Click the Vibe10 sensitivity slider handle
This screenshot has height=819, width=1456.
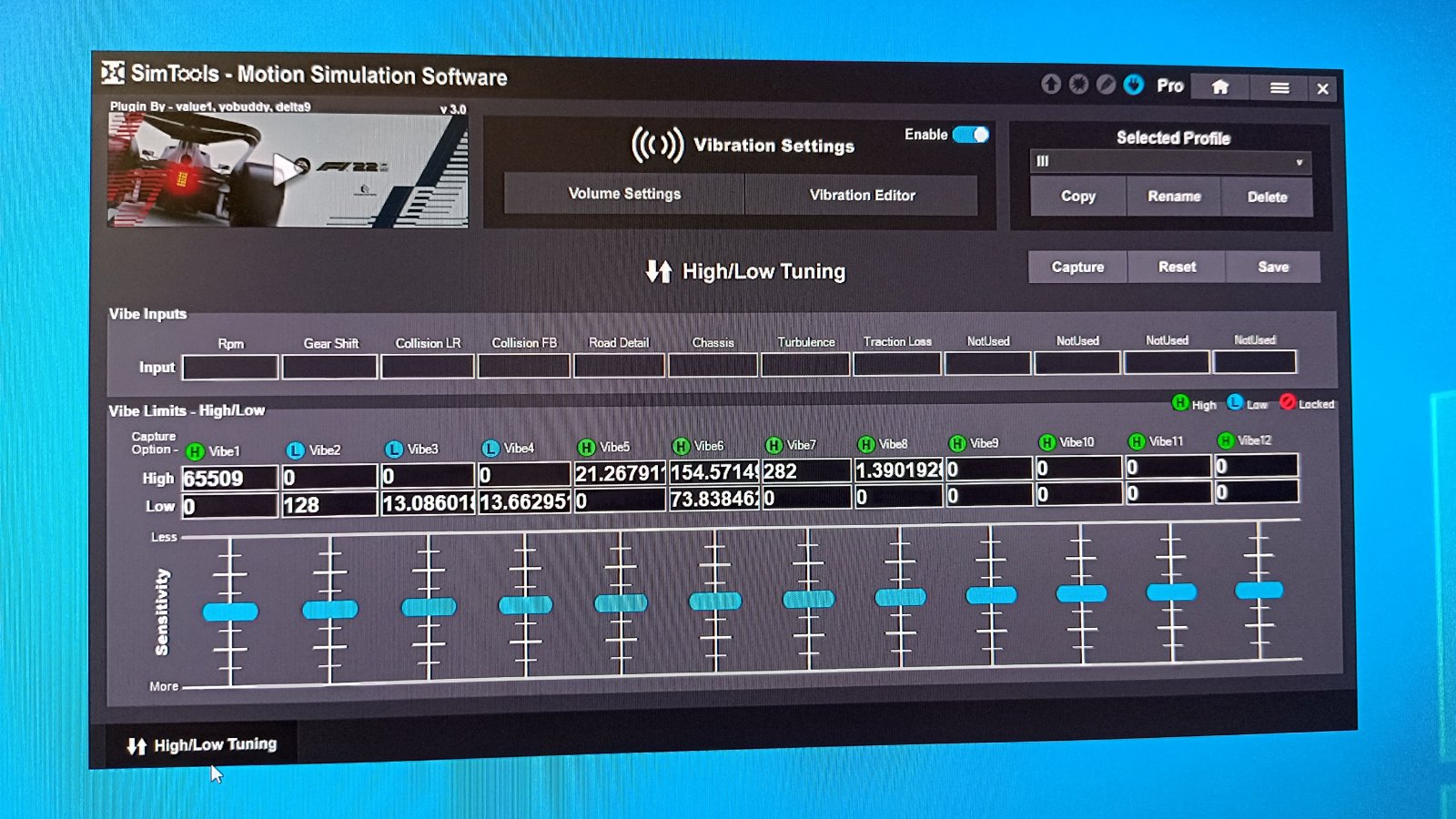pos(1081,593)
